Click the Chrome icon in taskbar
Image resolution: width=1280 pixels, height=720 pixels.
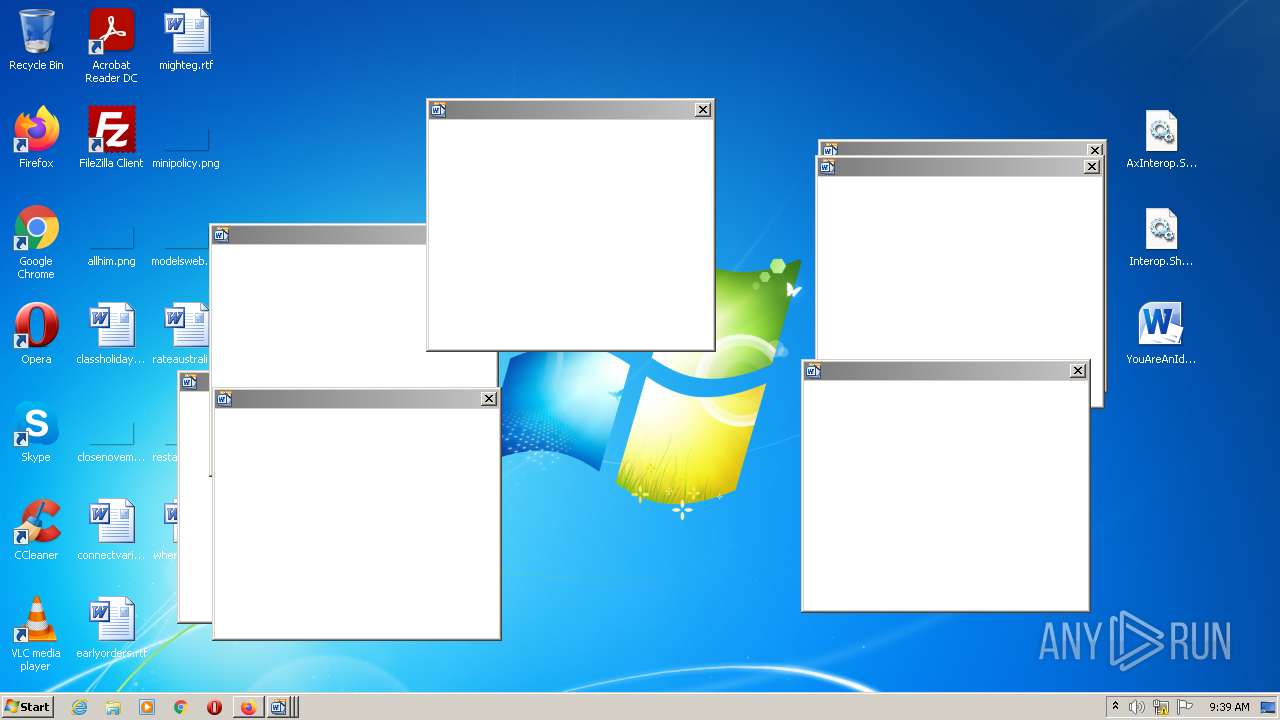[x=181, y=707]
